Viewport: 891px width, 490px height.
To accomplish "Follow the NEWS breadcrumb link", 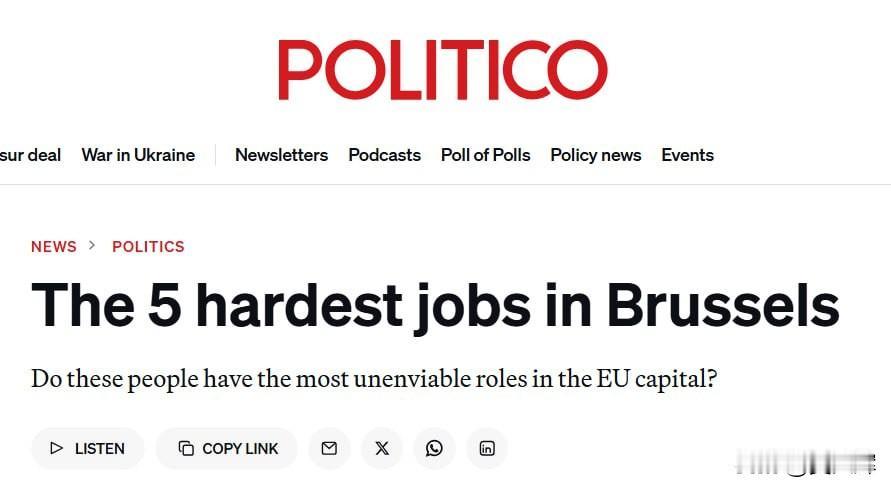I will pyautogui.click(x=54, y=246).
